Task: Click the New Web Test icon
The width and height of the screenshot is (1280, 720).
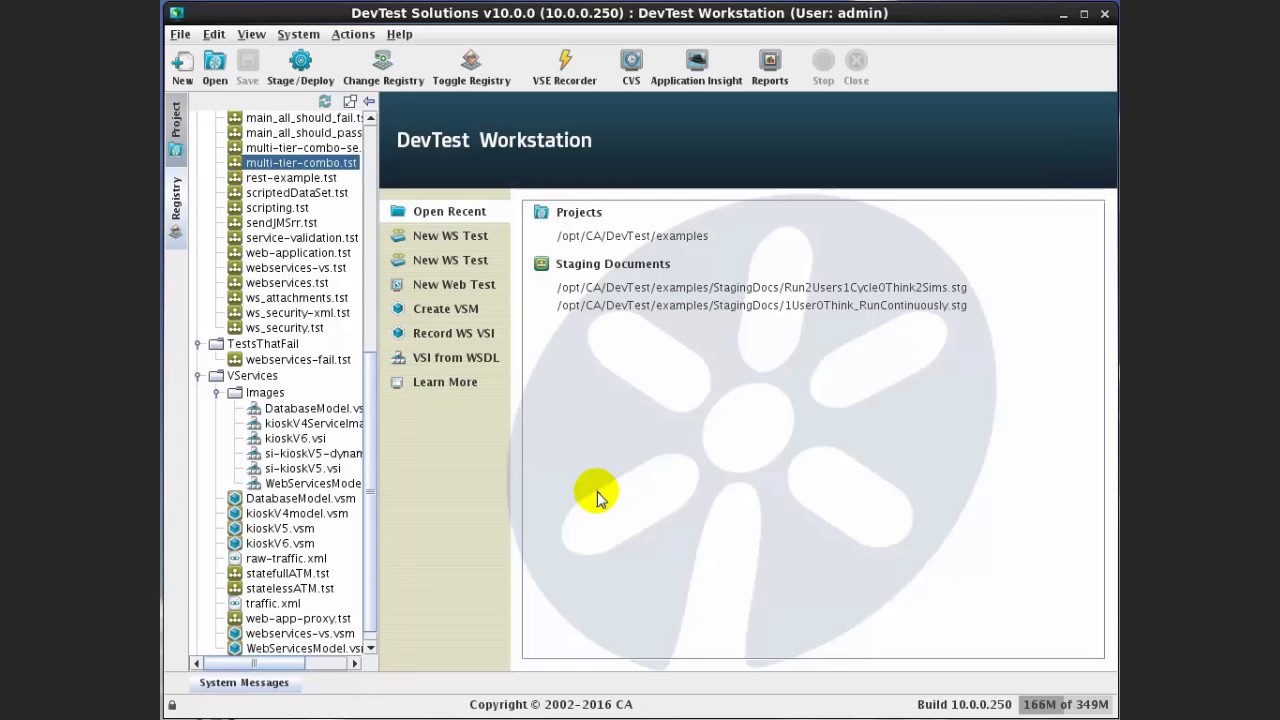Action: coord(397,285)
